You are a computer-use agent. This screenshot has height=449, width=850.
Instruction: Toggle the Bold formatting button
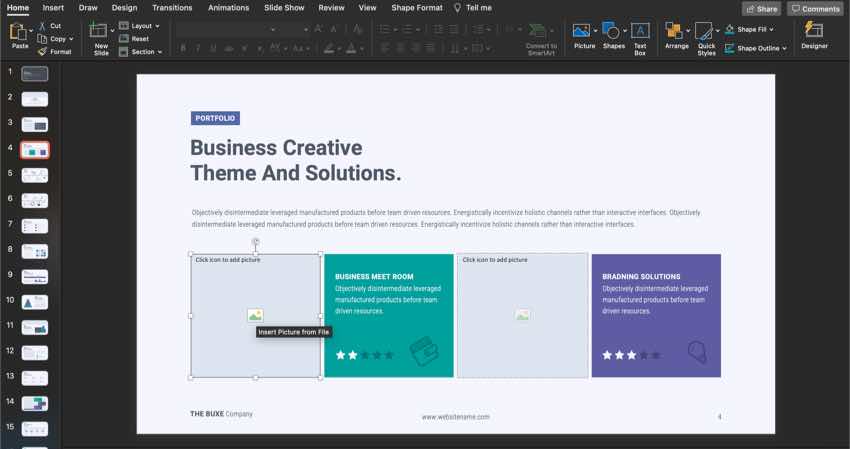tap(183, 48)
